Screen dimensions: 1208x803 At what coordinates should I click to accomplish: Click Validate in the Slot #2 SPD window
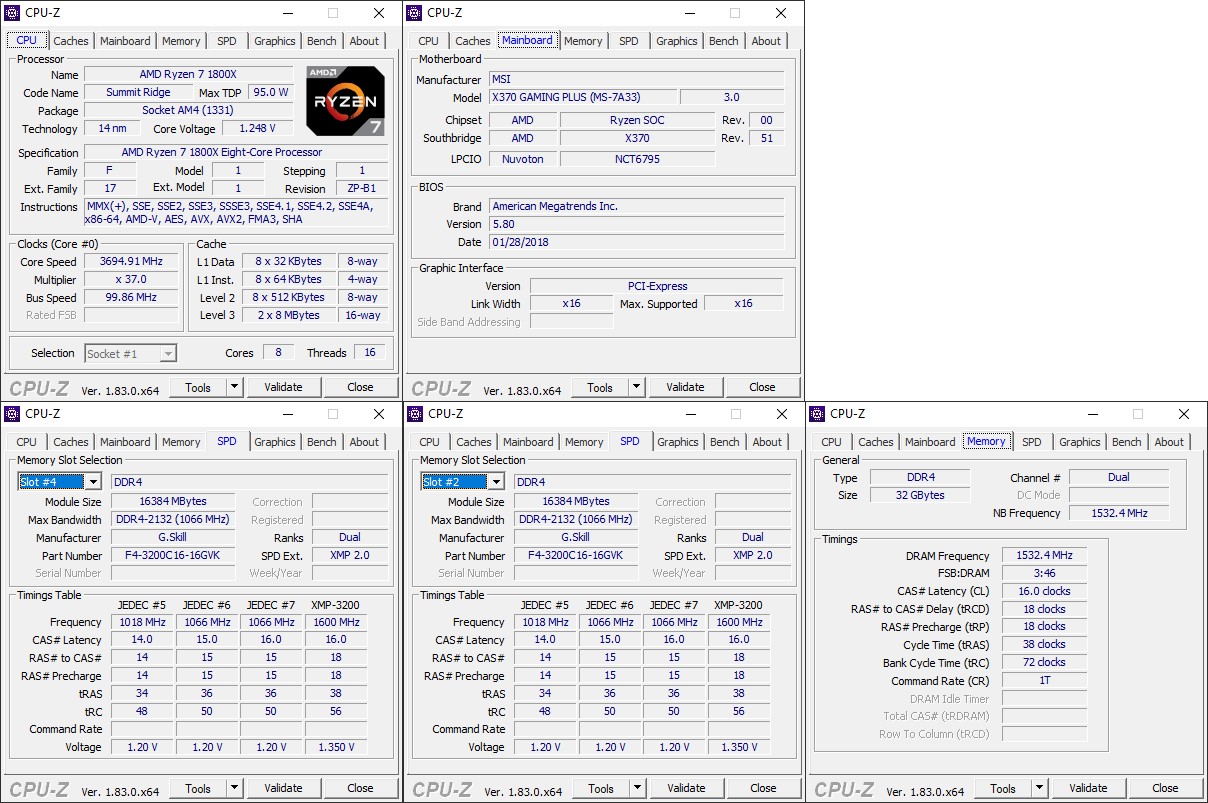click(686, 788)
